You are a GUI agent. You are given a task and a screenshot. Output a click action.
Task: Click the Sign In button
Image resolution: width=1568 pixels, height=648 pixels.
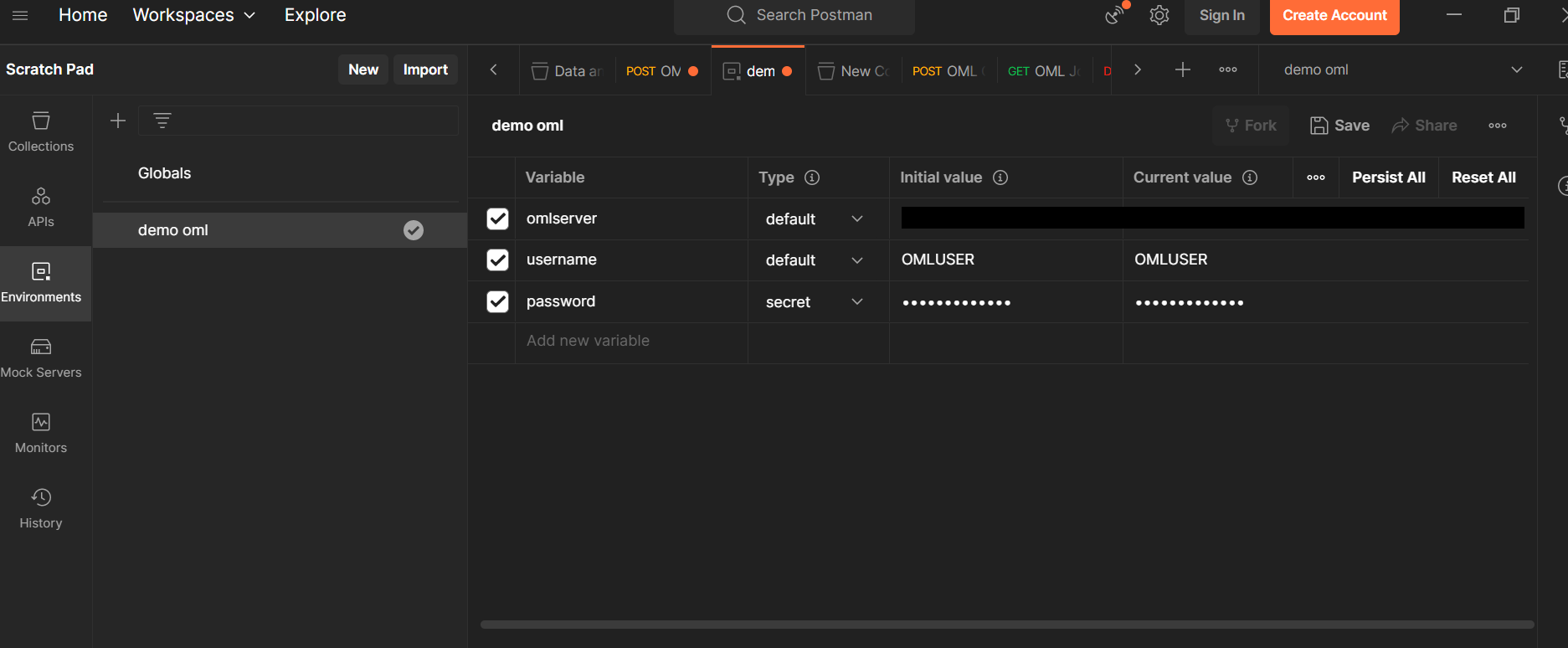pyautogui.click(x=1221, y=15)
